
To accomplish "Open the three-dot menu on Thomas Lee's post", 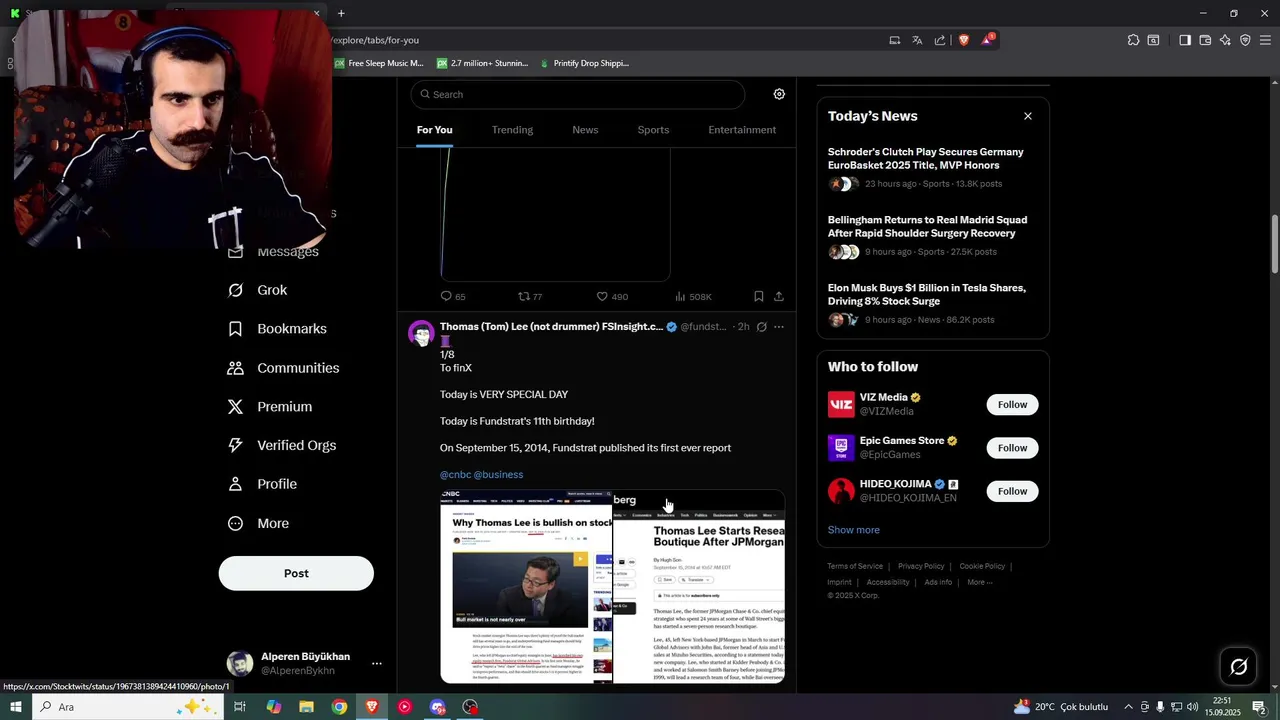I will pyautogui.click(x=779, y=327).
